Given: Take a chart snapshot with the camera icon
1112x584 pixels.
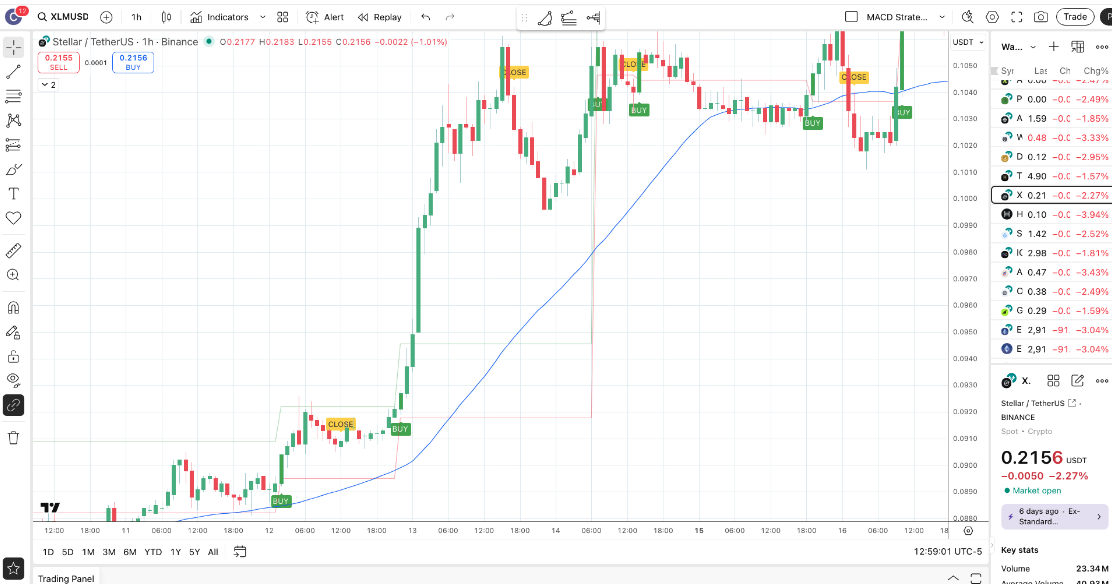Looking at the screenshot, I should pos(1040,17).
